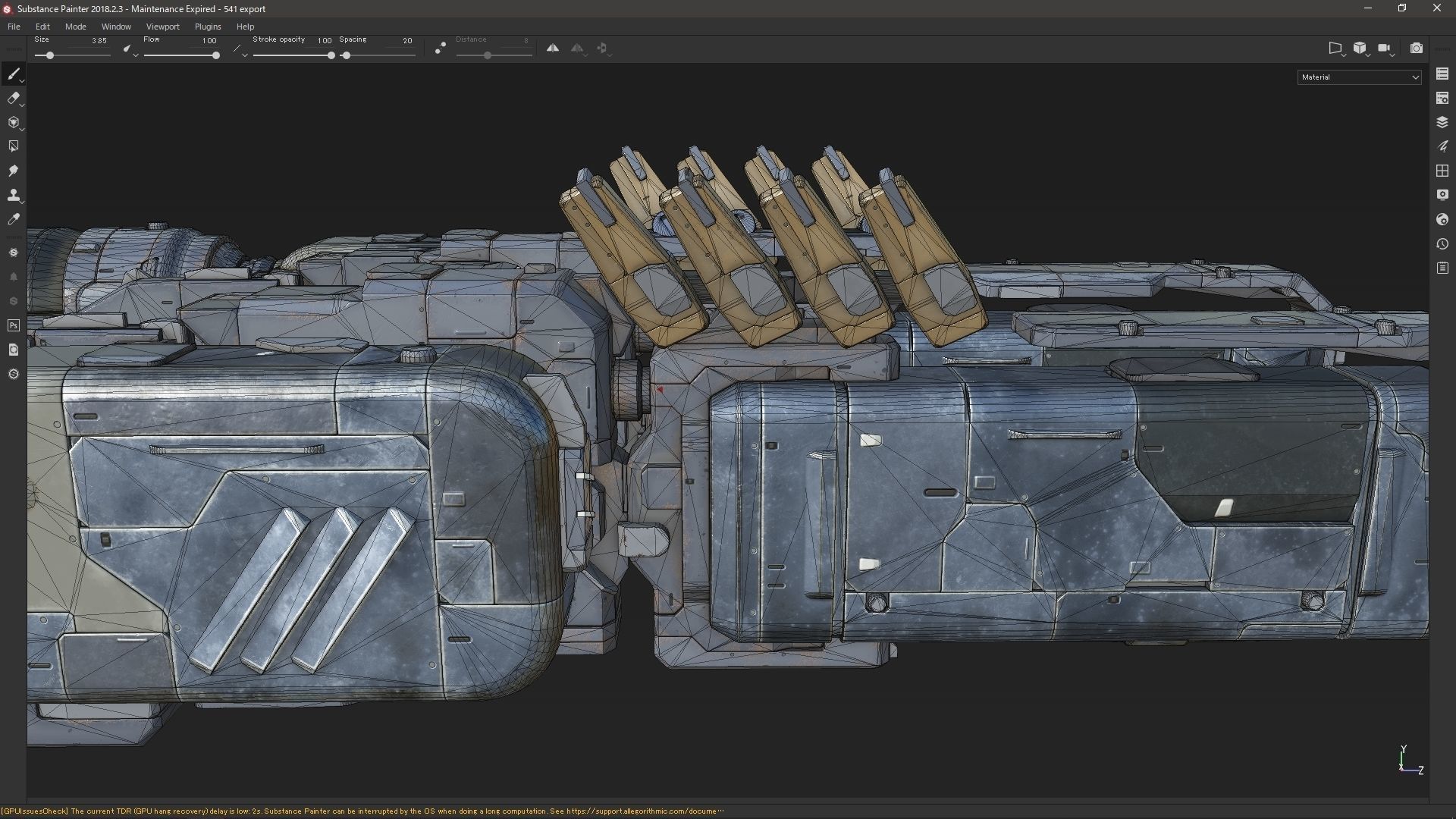Open the Viewport menu
This screenshot has height=819, width=1456.
point(162,27)
